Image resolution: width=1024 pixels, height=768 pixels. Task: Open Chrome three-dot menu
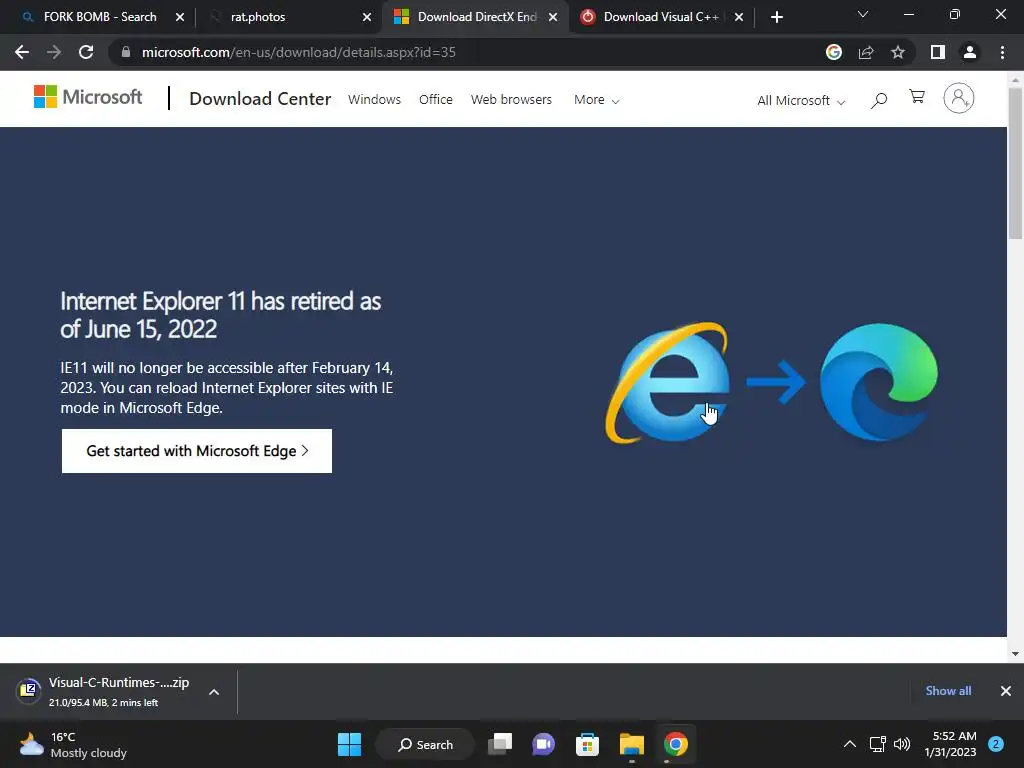pyautogui.click(x=1002, y=52)
